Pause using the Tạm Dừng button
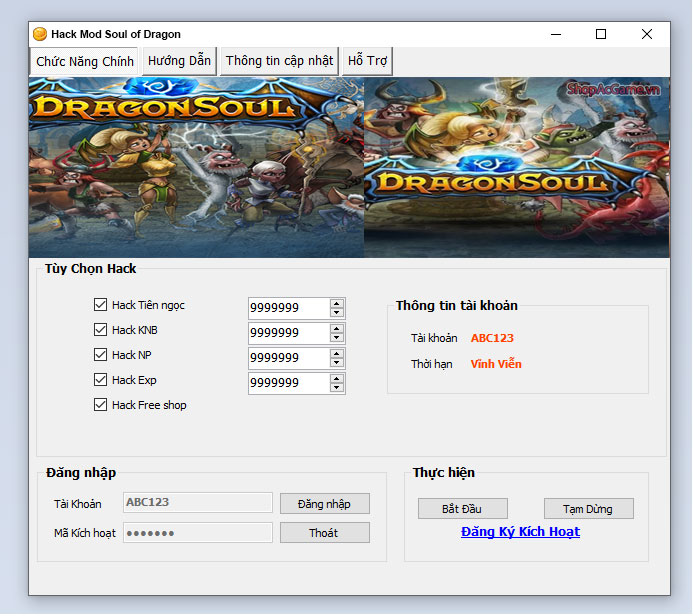Viewport: 693px width, 616px height. pyautogui.click(x=588, y=509)
